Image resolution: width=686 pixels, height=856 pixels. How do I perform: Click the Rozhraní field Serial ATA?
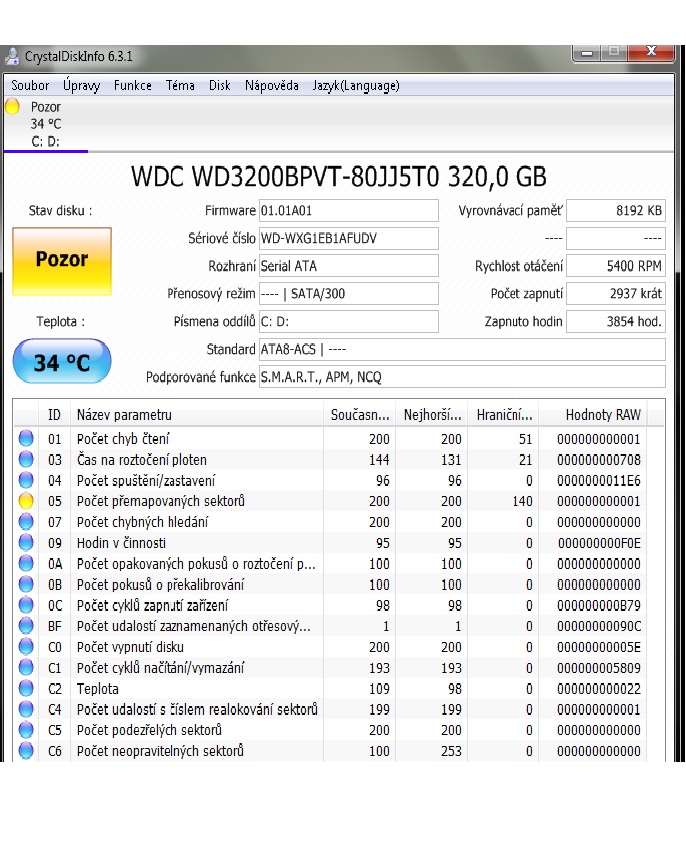coord(348,266)
